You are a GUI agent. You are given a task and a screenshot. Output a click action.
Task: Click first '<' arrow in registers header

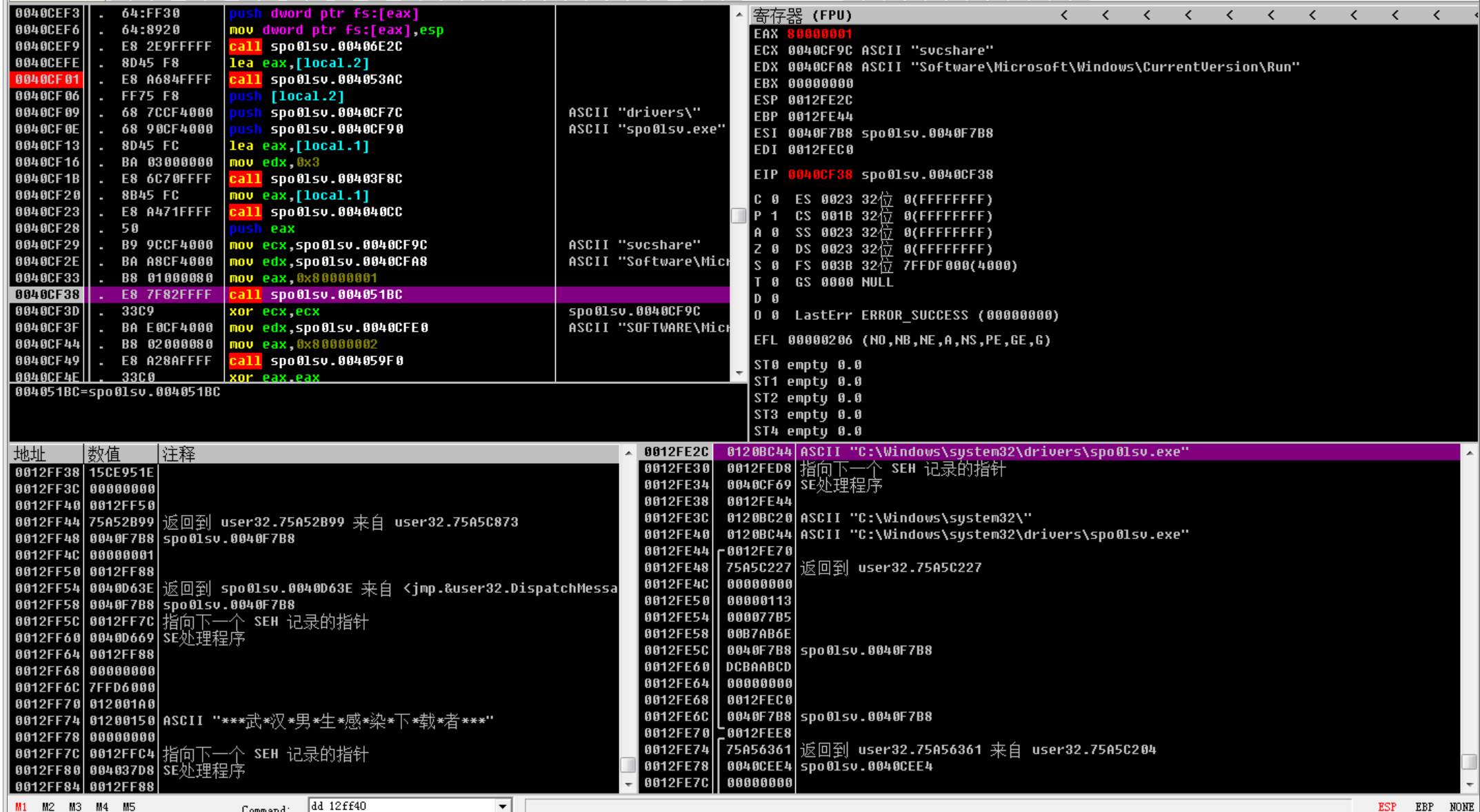[1064, 14]
